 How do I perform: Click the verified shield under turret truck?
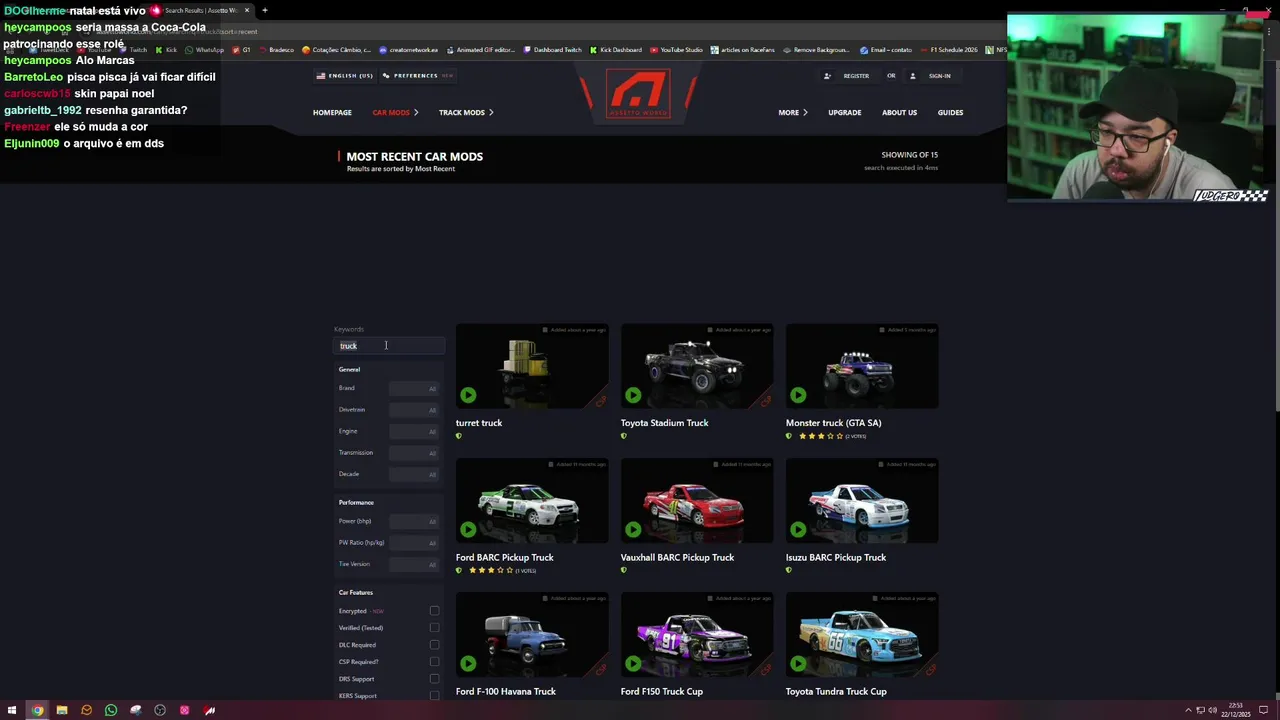[x=459, y=436]
